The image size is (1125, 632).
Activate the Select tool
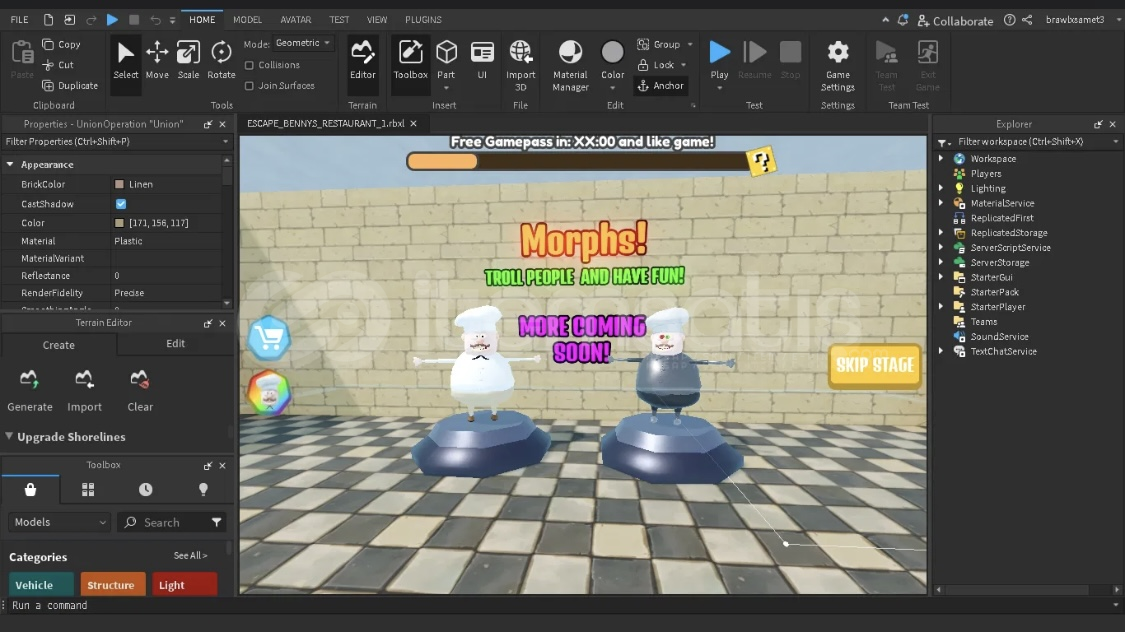point(126,60)
